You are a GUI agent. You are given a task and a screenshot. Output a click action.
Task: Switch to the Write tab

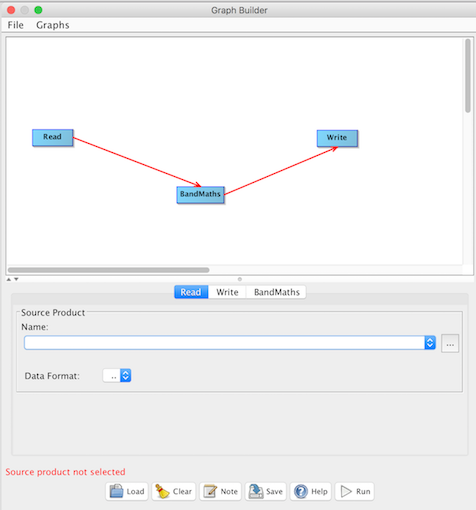(x=227, y=292)
